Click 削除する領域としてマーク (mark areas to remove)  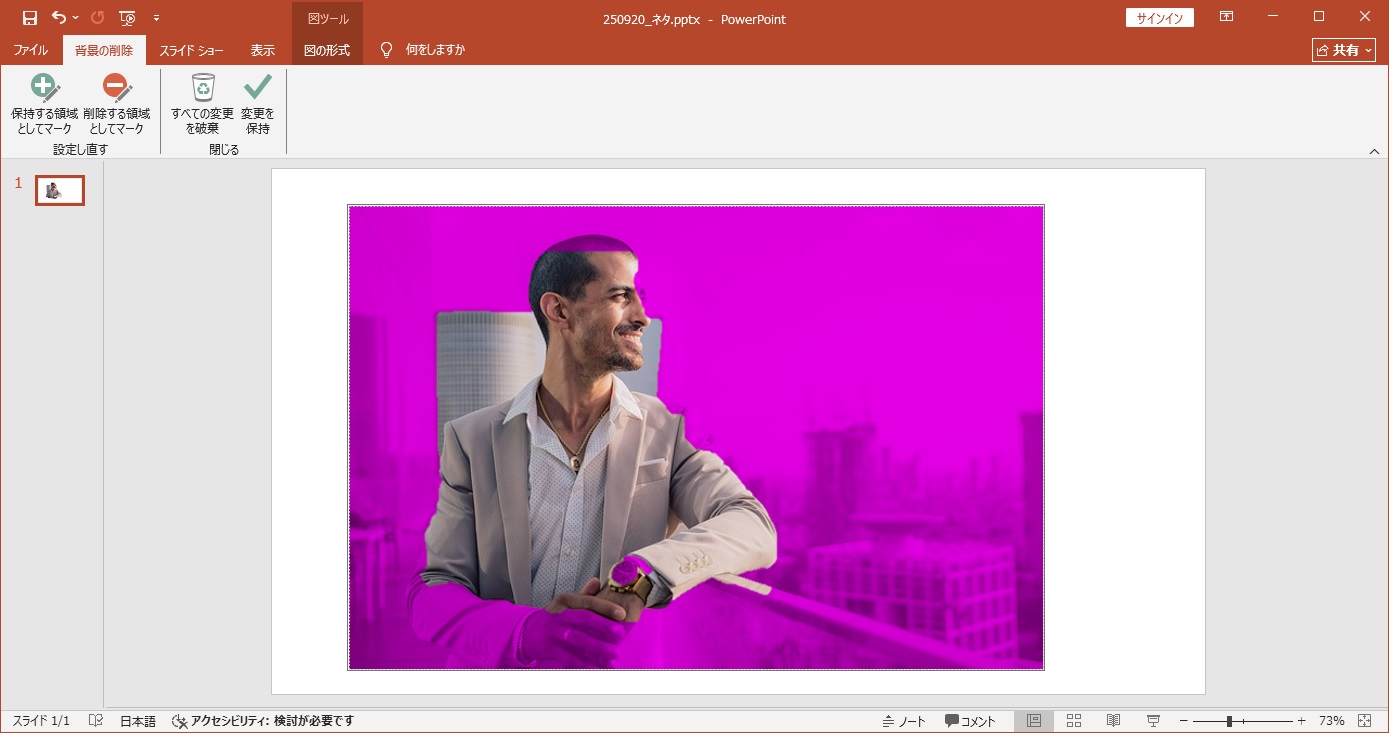pos(117,104)
